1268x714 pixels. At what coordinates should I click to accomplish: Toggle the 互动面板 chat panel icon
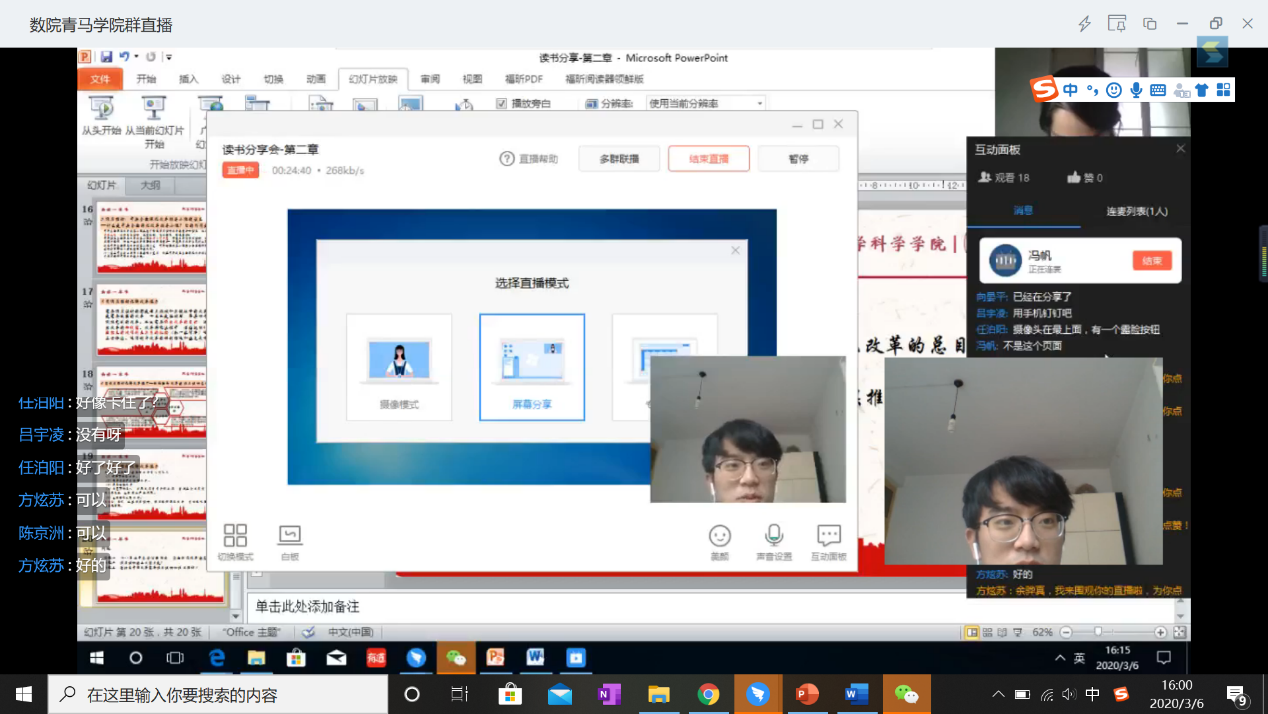(x=828, y=536)
